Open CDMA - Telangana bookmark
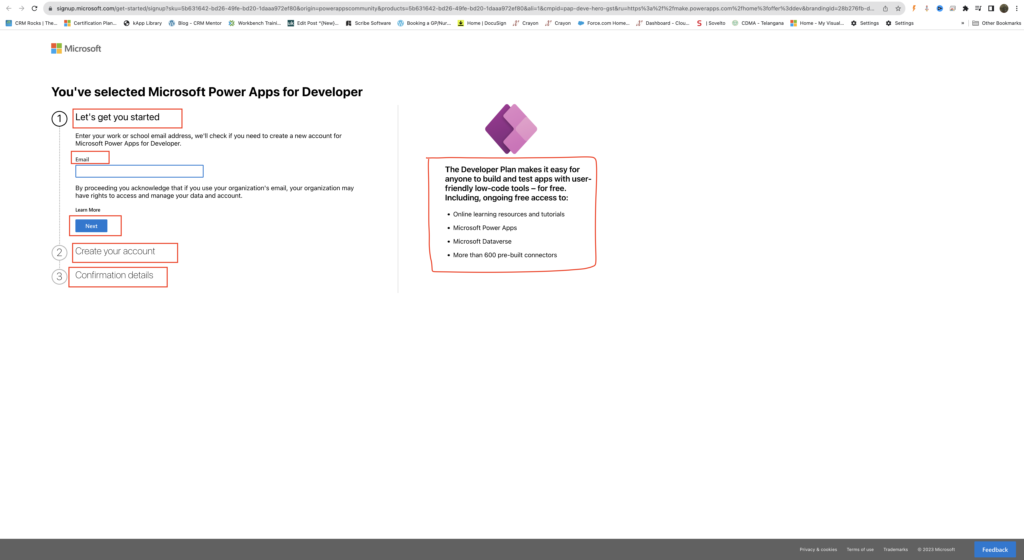Image resolution: width=1024 pixels, height=560 pixels. tap(758, 23)
